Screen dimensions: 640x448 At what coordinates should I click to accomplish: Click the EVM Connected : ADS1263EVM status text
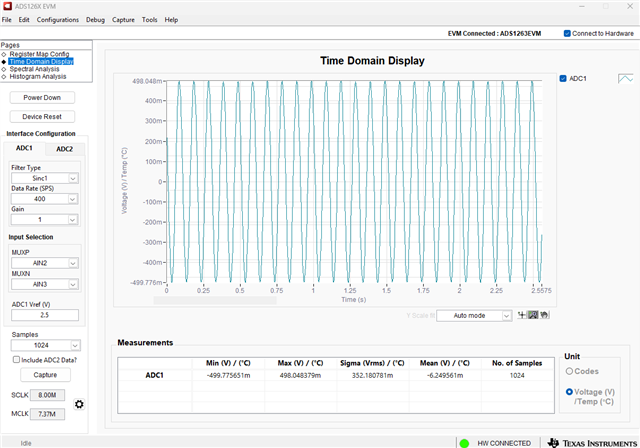click(494, 33)
